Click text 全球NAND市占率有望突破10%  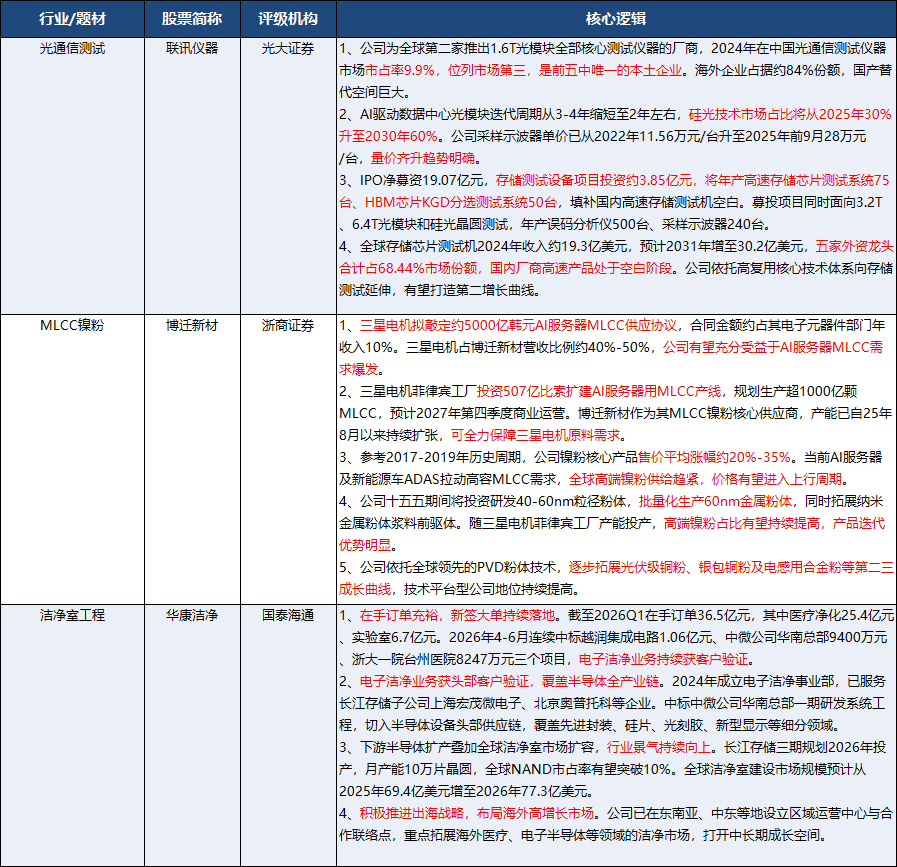pyautogui.click(x=578, y=770)
